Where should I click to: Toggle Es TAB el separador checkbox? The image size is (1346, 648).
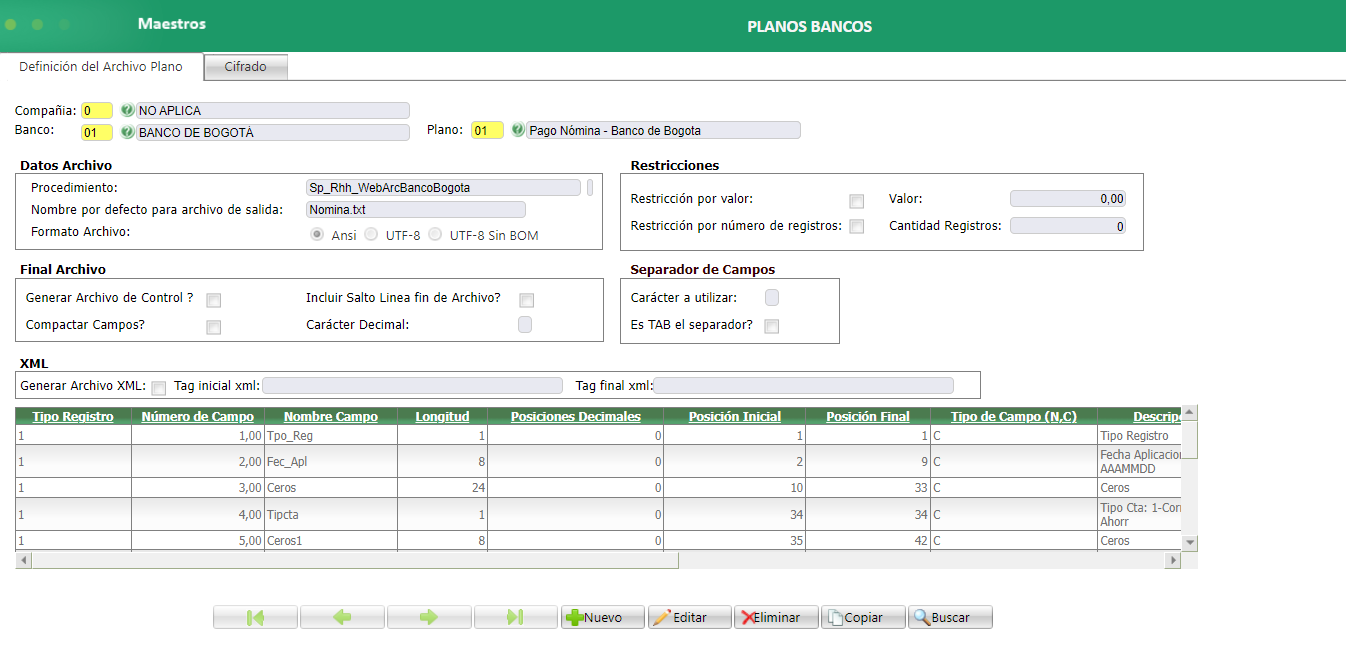(771, 326)
